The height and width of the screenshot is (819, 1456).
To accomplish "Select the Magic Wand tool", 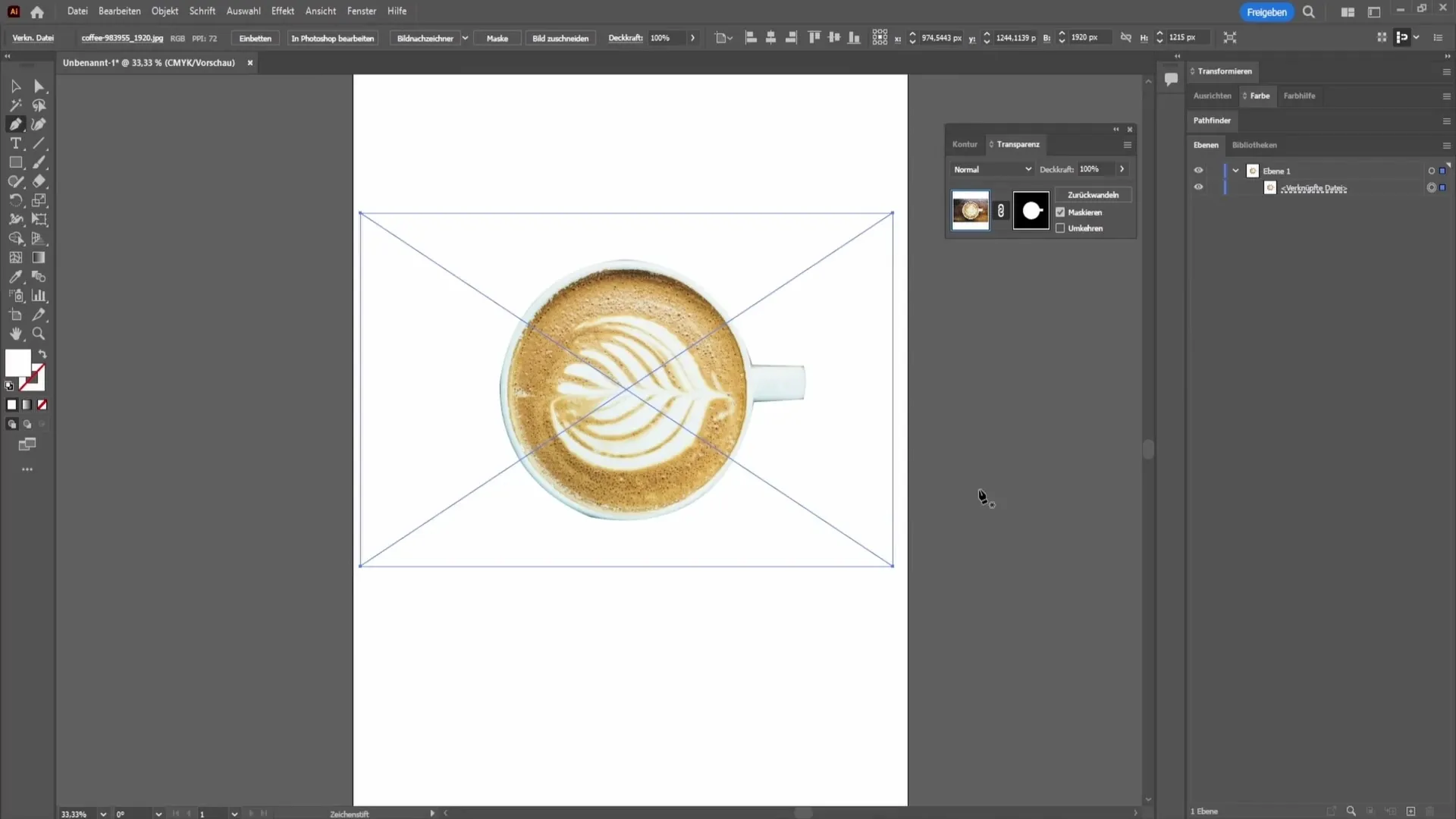I will coord(15,105).
